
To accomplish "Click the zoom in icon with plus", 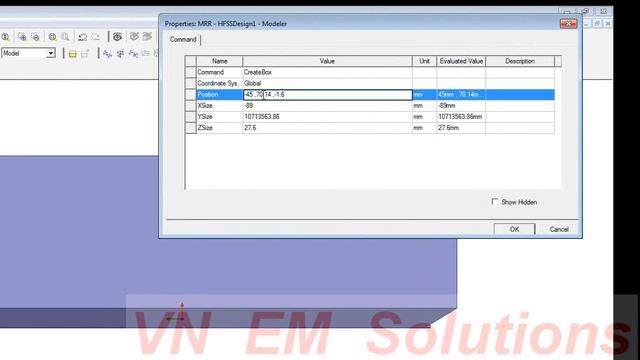I will tap(22, 37).
